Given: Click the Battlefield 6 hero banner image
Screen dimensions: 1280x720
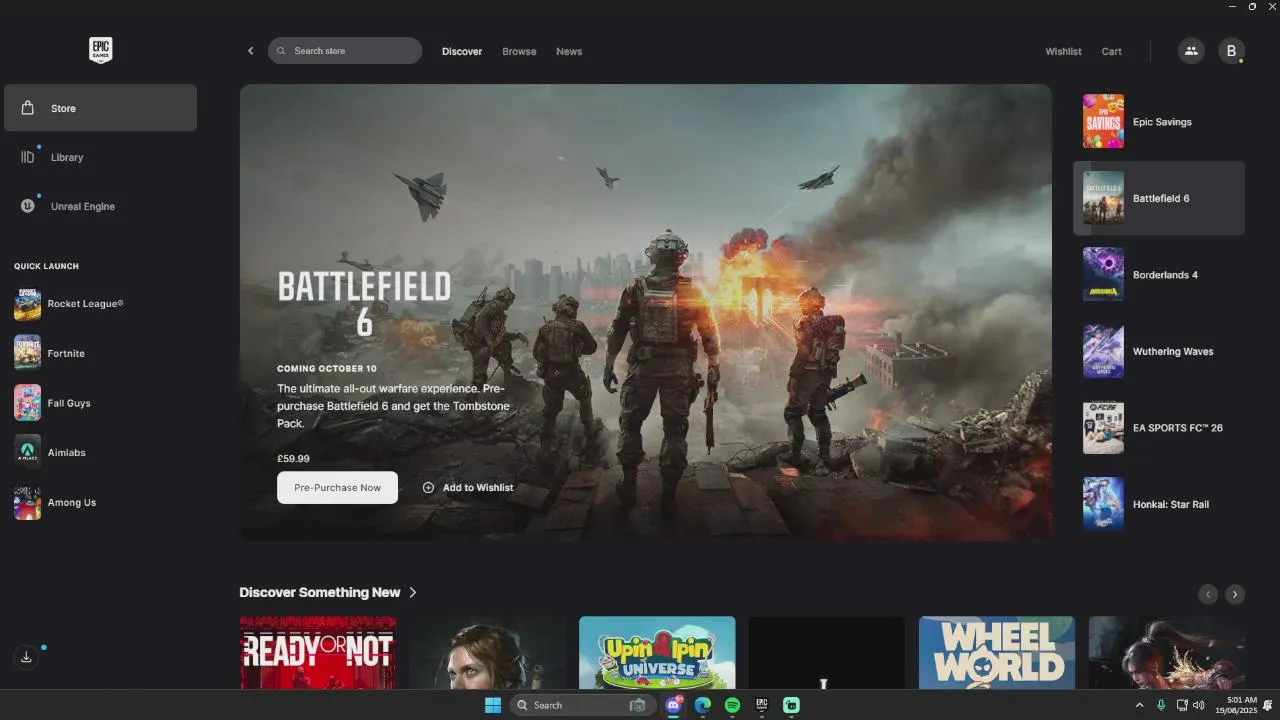Looking at the screenshot, I should 645,312.
